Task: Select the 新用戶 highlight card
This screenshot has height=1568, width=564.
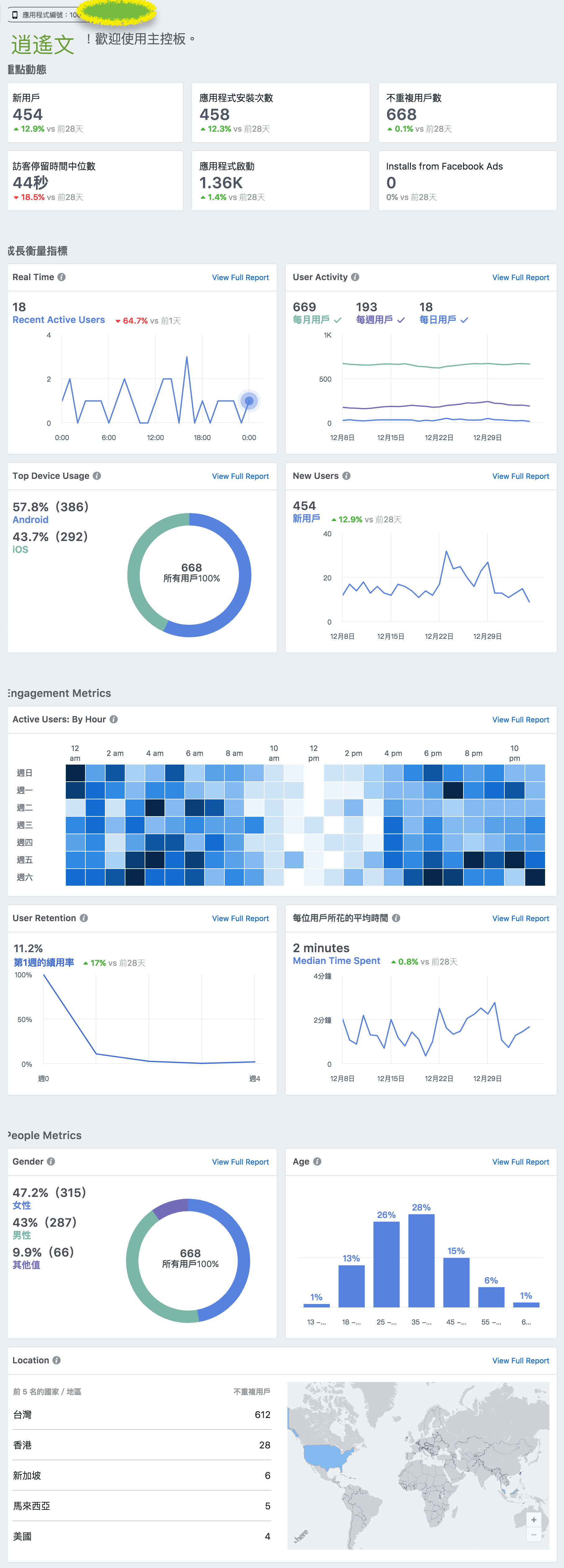Action: [96, 113]
